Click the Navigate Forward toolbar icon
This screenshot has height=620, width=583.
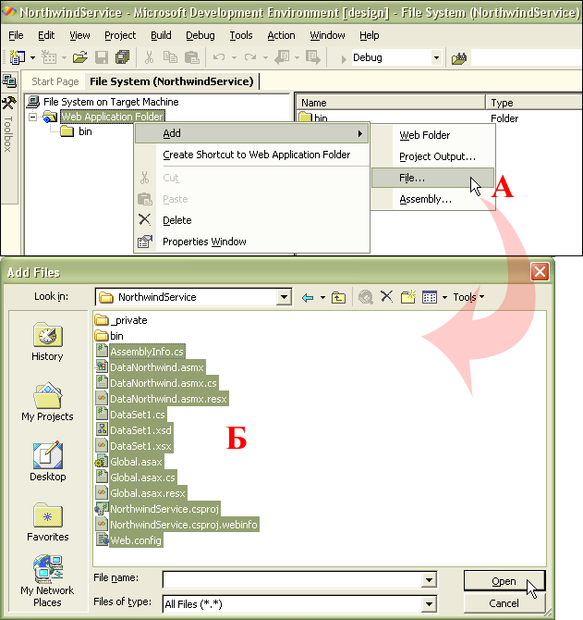pyautogui.click(x=313, y=58)
